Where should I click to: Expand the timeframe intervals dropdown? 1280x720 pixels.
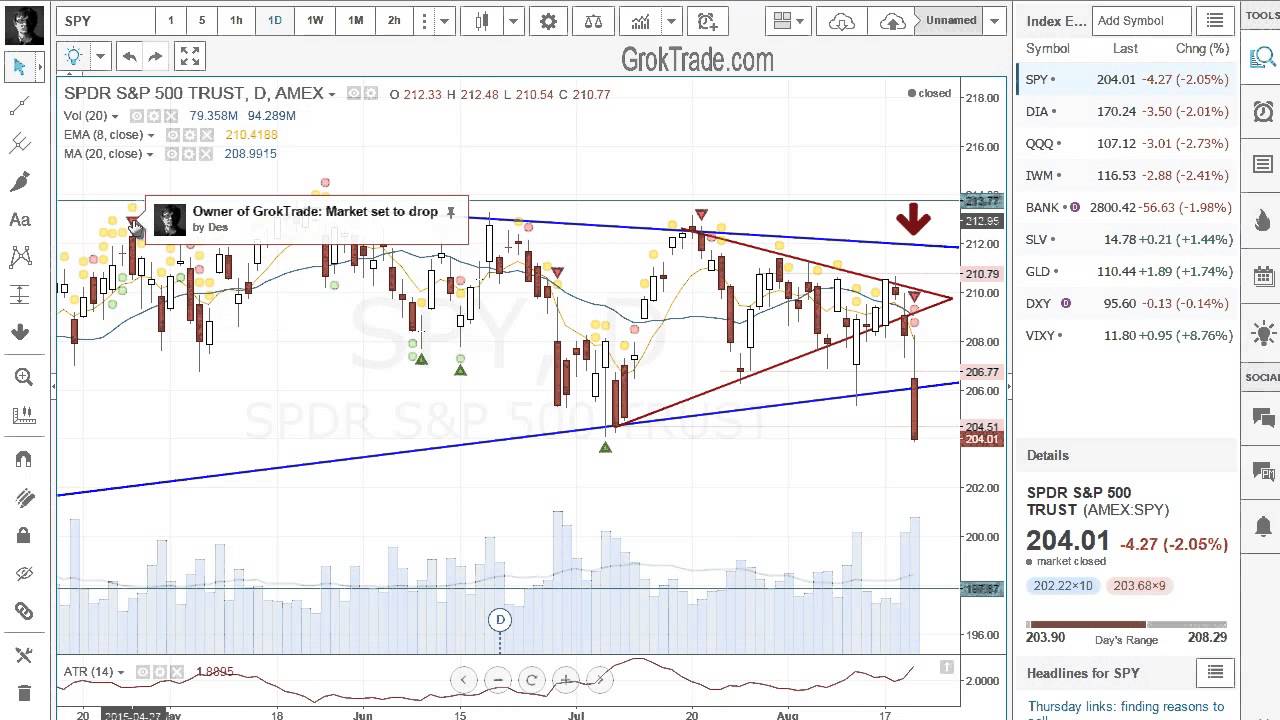tap(444, 21)
